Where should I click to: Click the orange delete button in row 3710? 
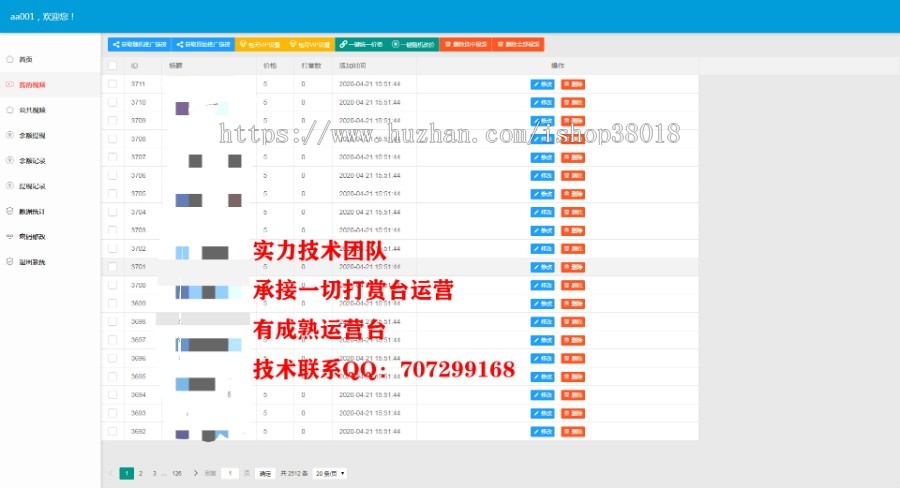tap(573, 102)
